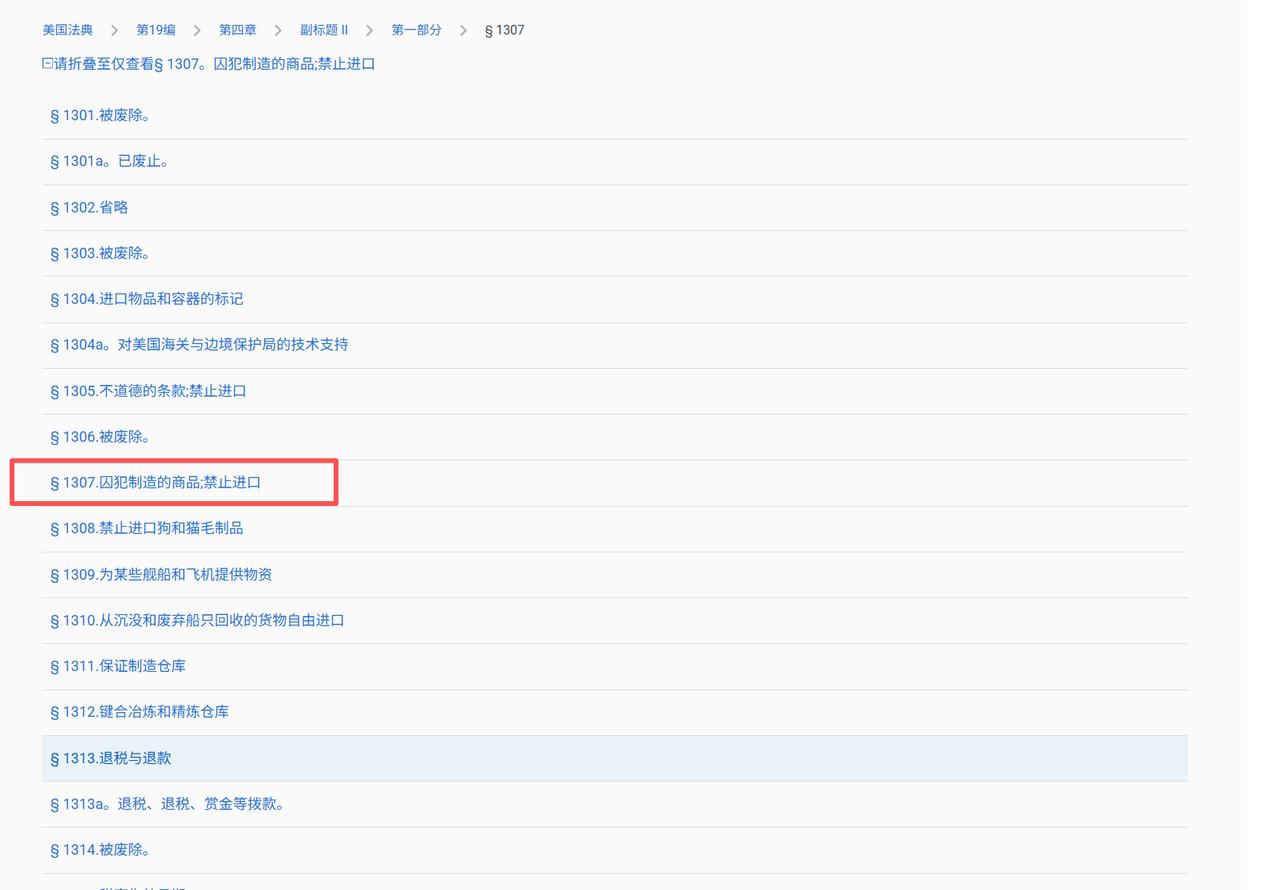
Task: Open the 第19编 breadcrumb link
Action: pyautogui.click(x=156, y=30)
